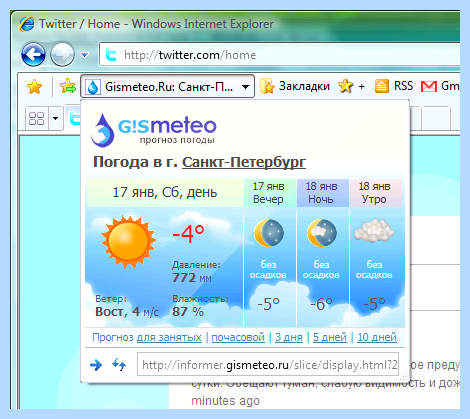Click the informer.gismeteo.ru URL field
This screenshot has width=470, height=419.
268,365
